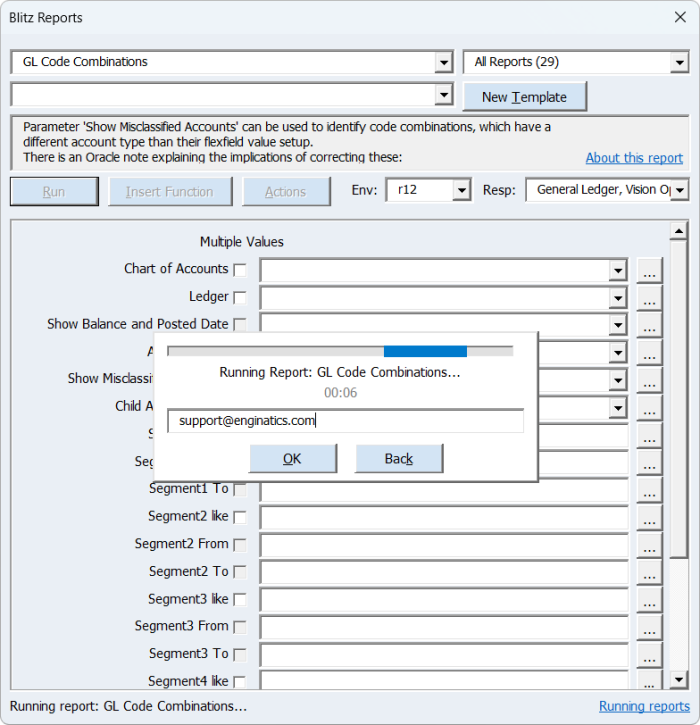Image resolution: width=700 pixels, height=725 pixels.
Task: Open Show Balance and Posted Date dropdown arrow
Action: [618, 325]
